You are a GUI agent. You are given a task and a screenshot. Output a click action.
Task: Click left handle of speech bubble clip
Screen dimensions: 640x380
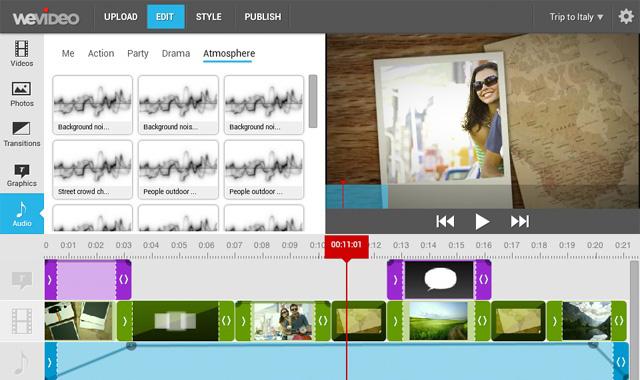coord(396,280)
